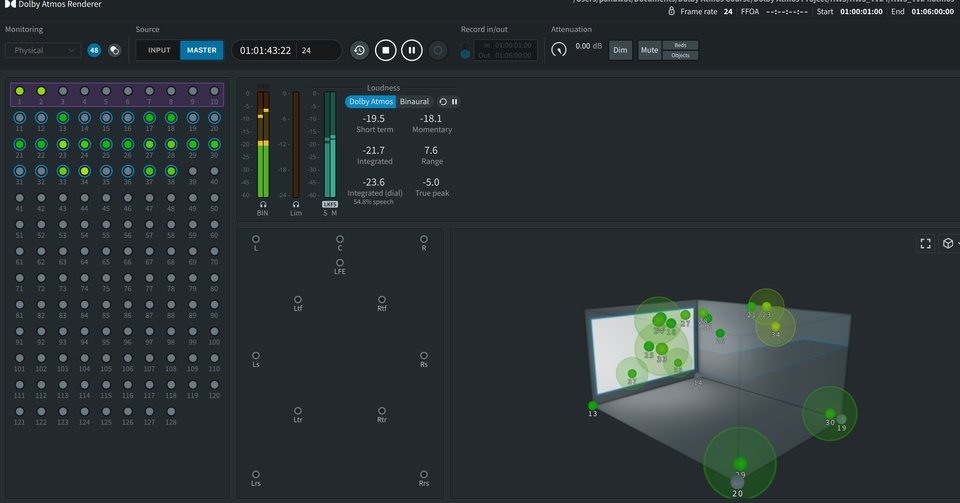
Task: Stop playback with the stop button
Action: [386, 50]
